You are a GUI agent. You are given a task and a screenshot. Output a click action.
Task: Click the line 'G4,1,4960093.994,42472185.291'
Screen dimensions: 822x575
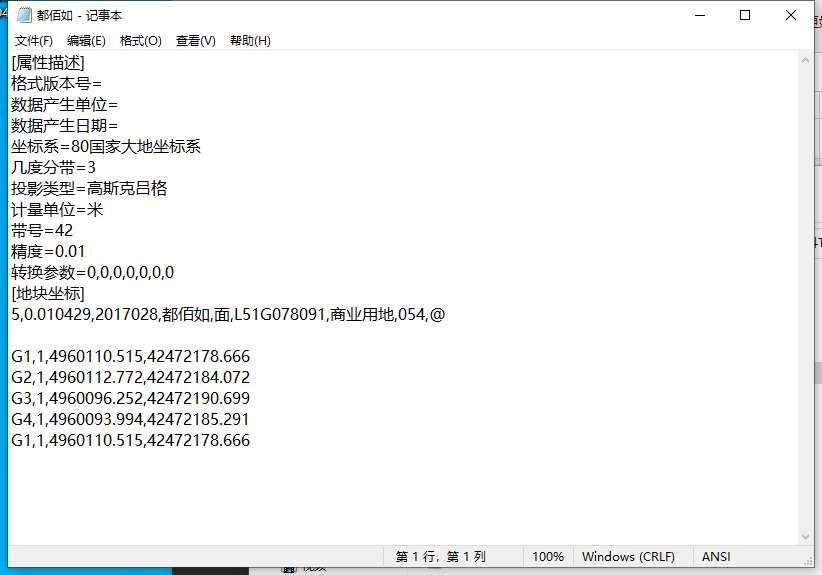click(130, 419)
